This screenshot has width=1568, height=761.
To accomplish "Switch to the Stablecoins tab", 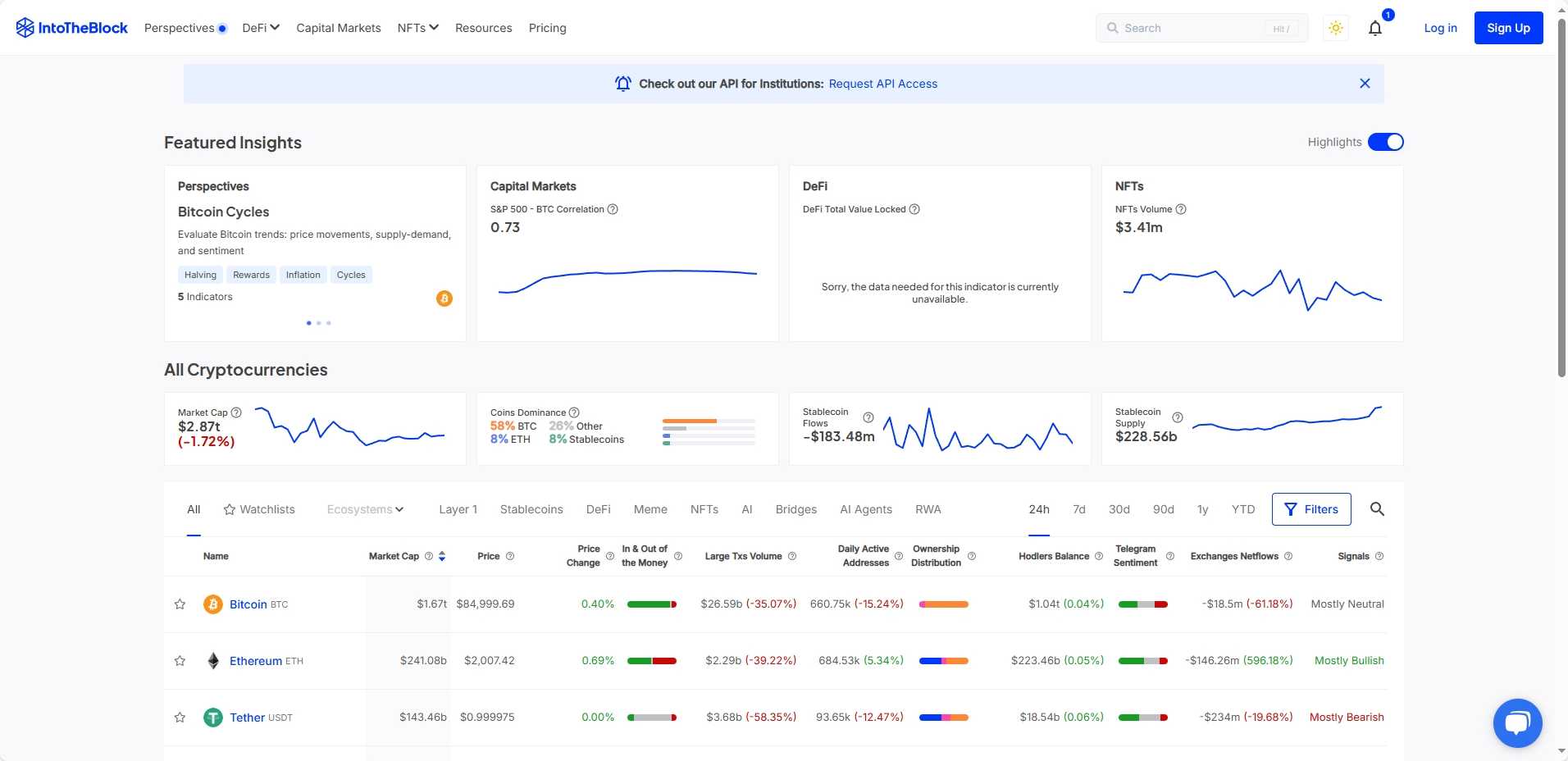I will tap(531, 509).
